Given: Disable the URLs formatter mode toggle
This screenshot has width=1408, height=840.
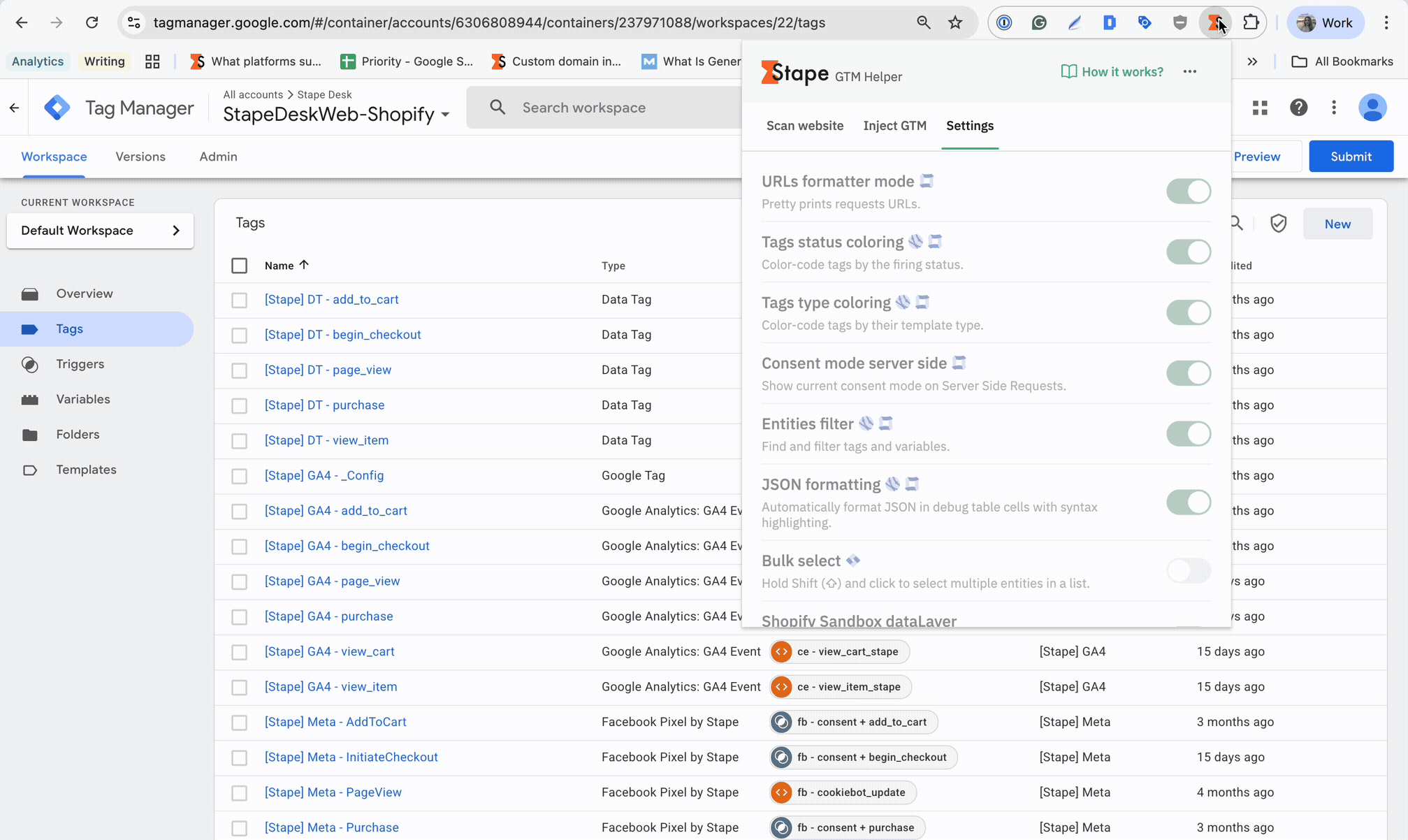Looking at the screenshot, I should (1188, 191).
